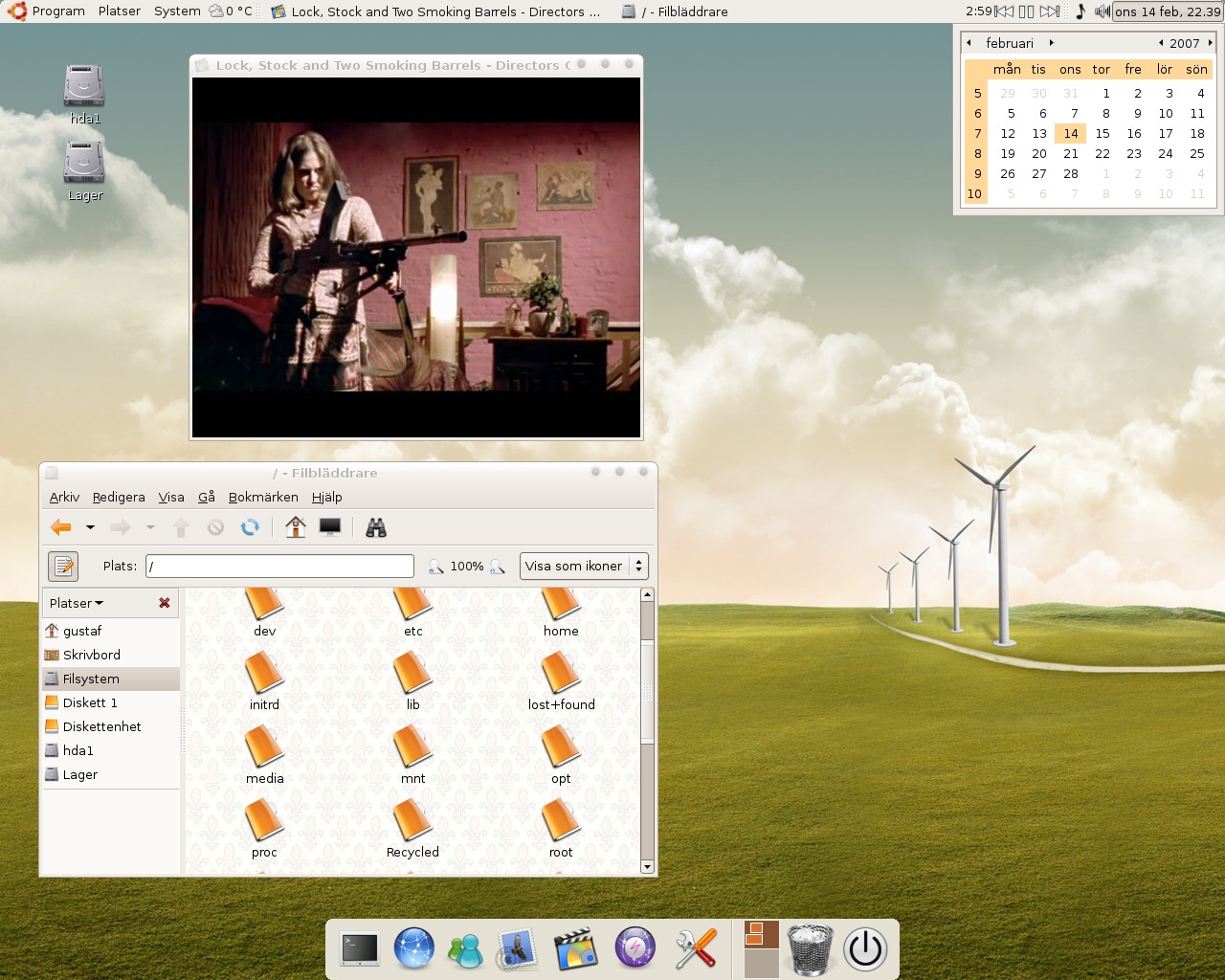Open the volume control speaker icon
The height and width of the screenshot is (980, 1225).
(x=1102, y=11)
